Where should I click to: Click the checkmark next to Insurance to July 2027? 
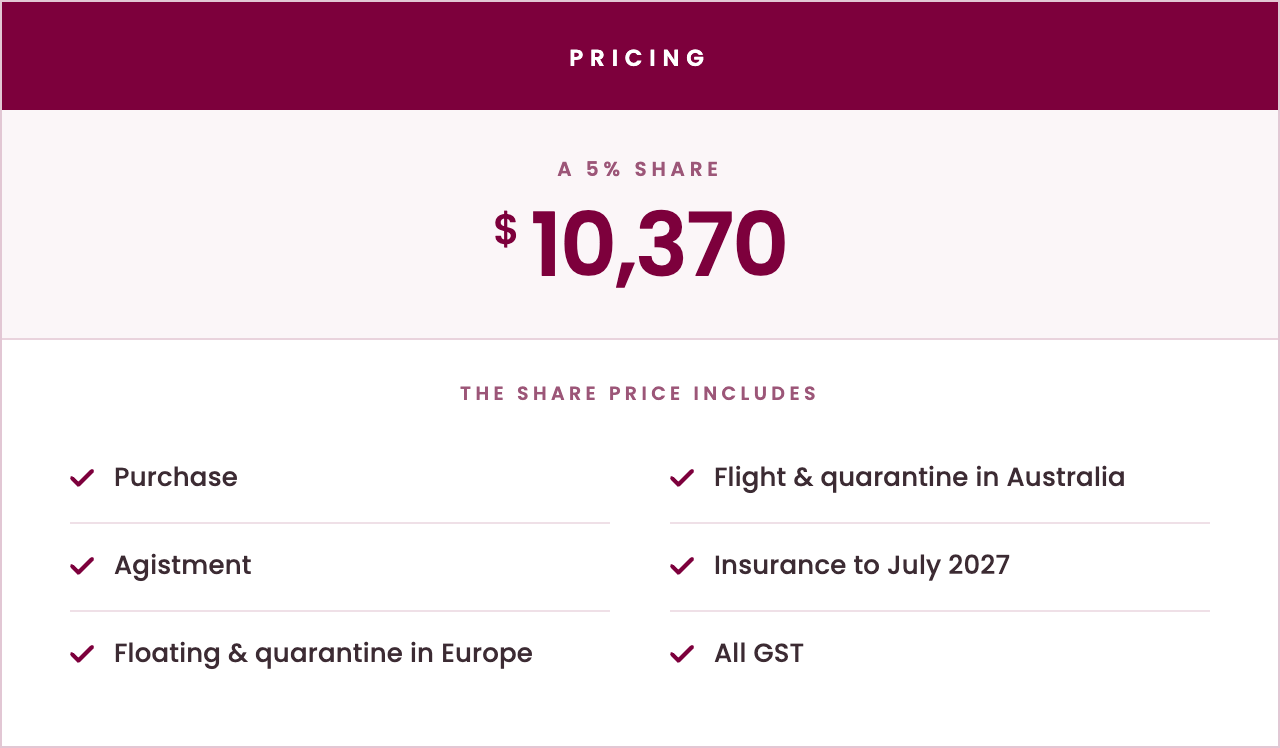tap(682, 566)
